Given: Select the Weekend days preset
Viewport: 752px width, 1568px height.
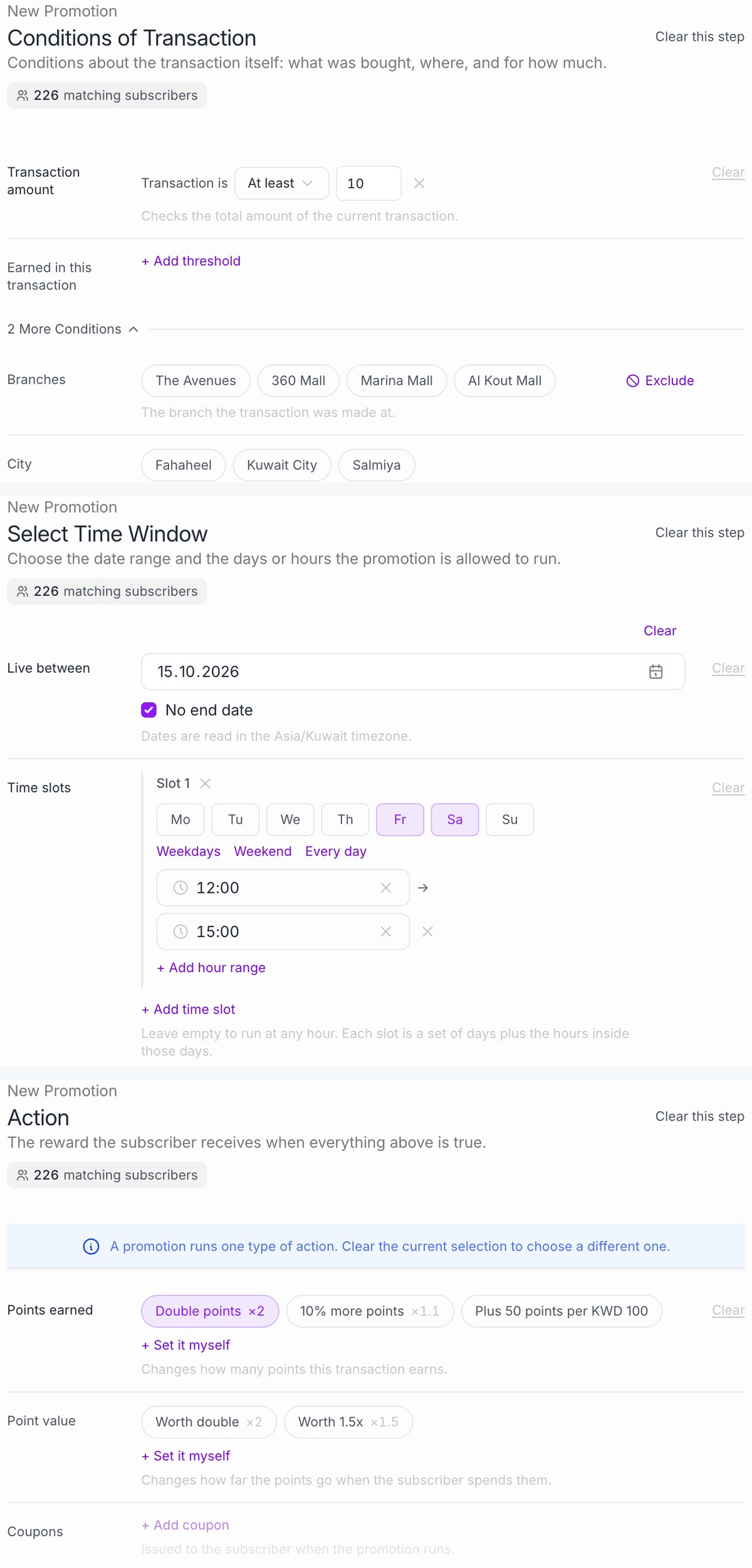Looking at the screenshot, I should pos(263,851).
